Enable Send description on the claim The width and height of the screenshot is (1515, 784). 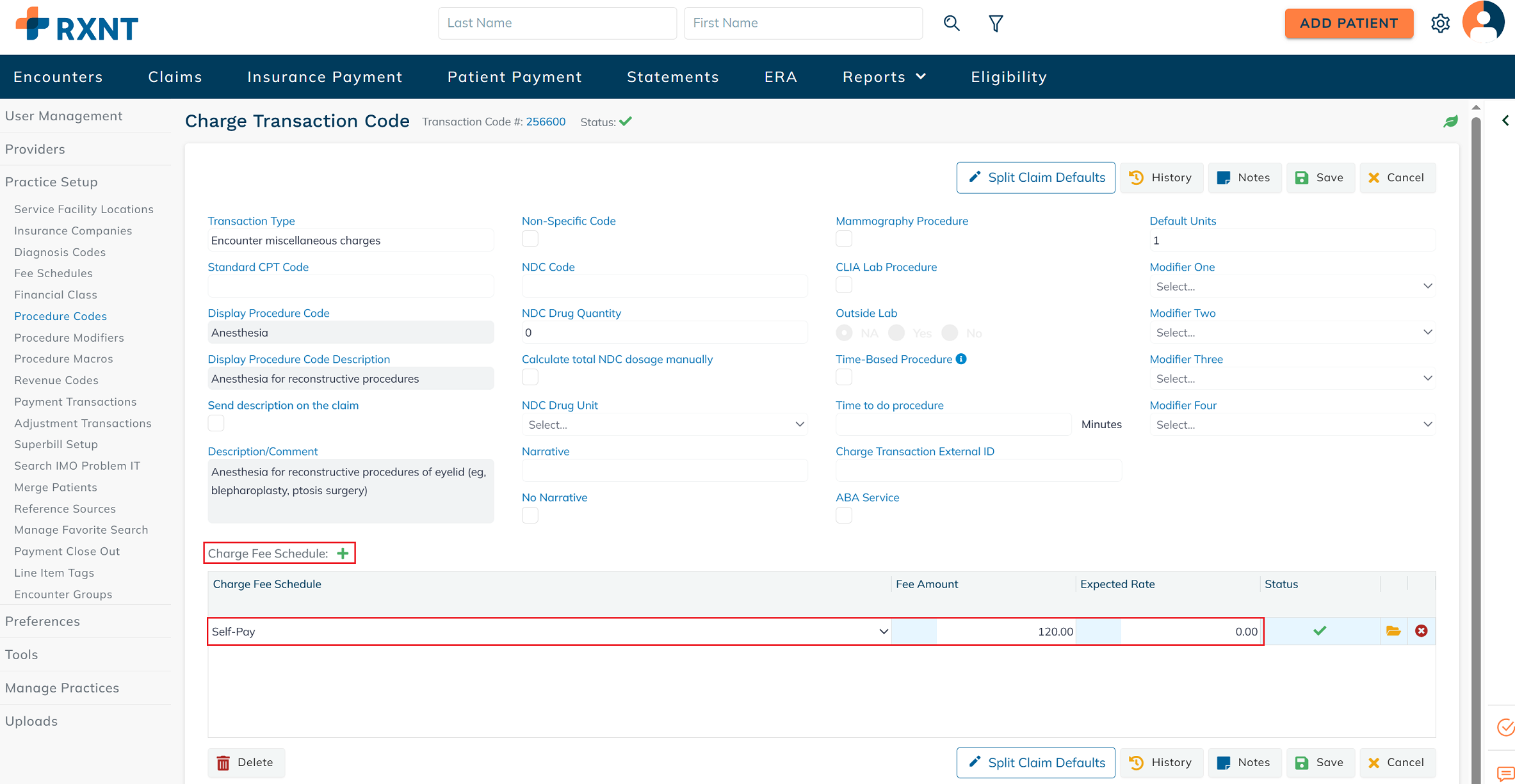click(x=216, y=423)
